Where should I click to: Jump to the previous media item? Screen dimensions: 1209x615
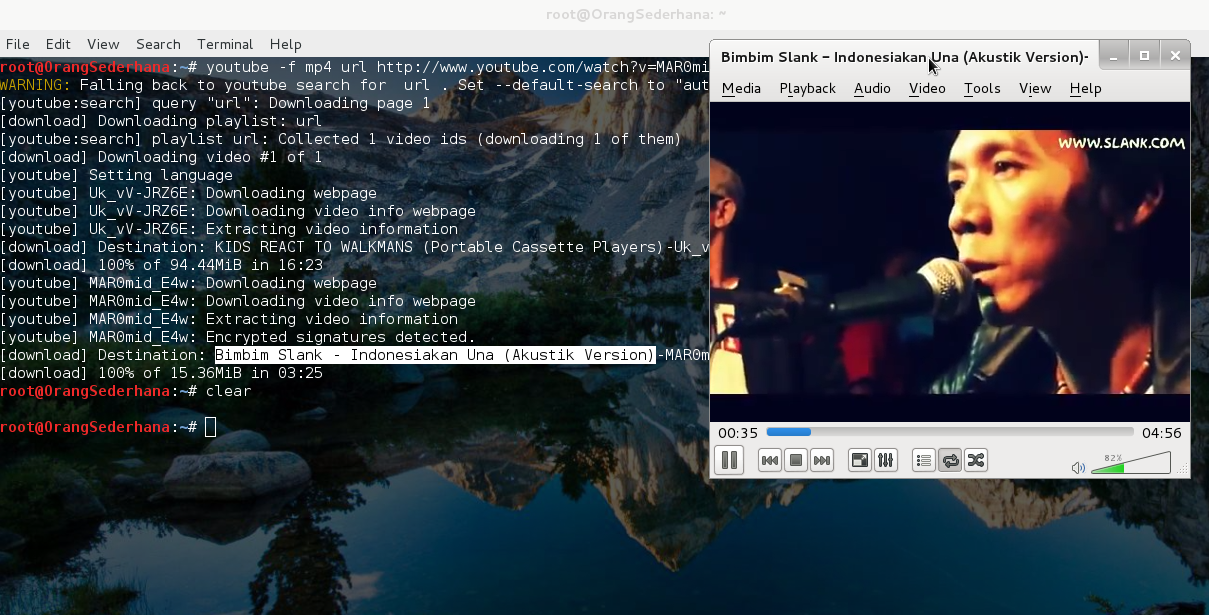click(x=769, y=460)
